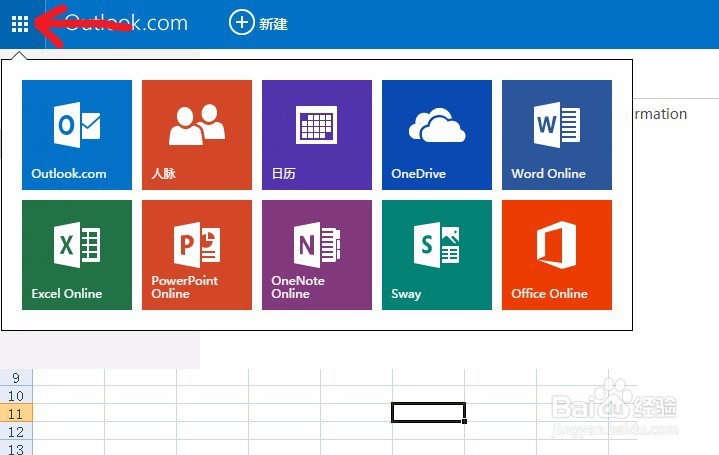
Task: Launch the Word Online tile
Action: 557,135
